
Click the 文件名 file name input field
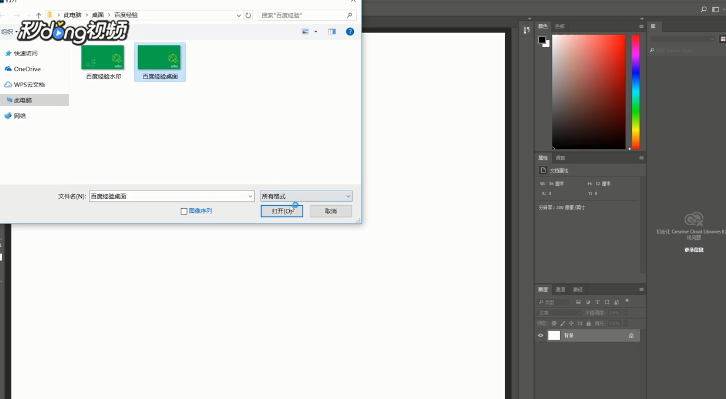pos(171,196)
